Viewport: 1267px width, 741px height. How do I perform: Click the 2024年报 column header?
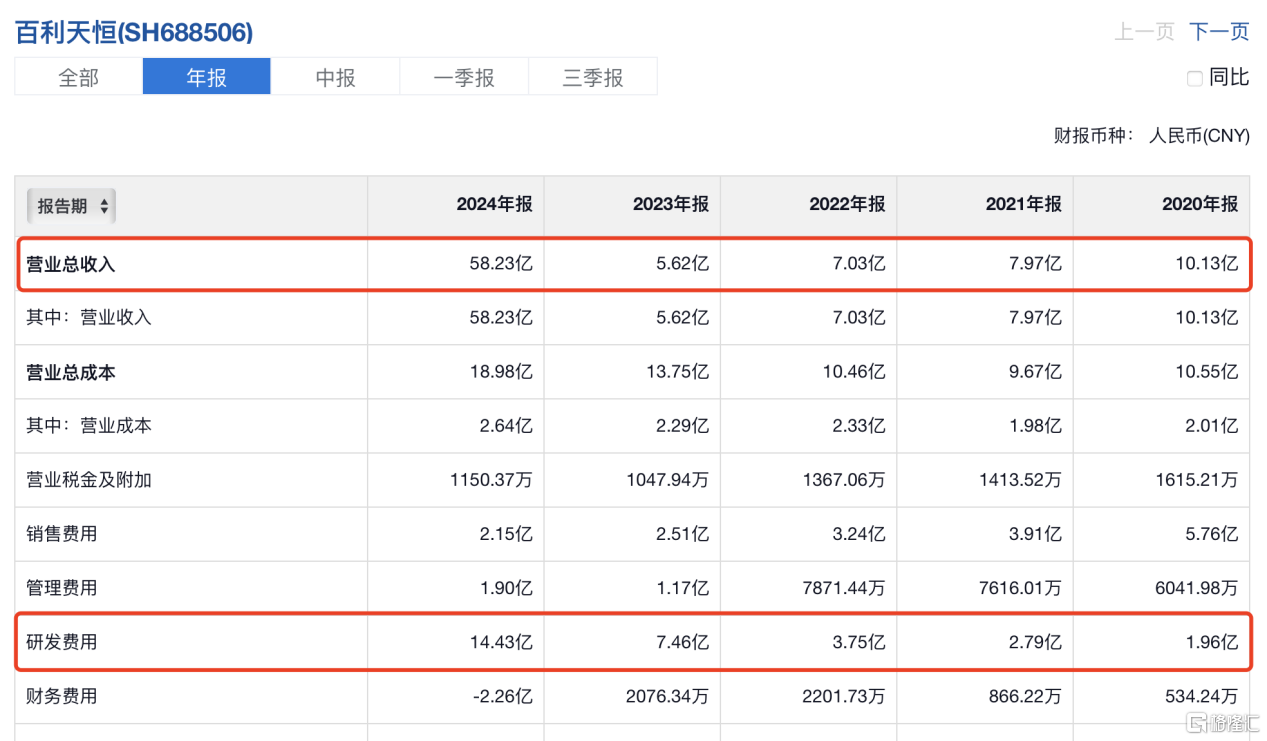pyautogui.click(x=494, y=204)
